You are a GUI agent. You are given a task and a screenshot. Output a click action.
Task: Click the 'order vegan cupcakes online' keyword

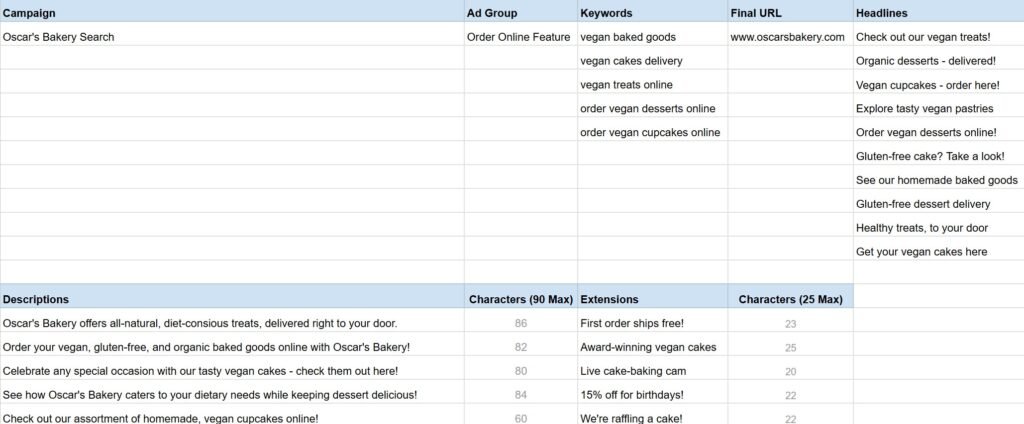point(652,132)
